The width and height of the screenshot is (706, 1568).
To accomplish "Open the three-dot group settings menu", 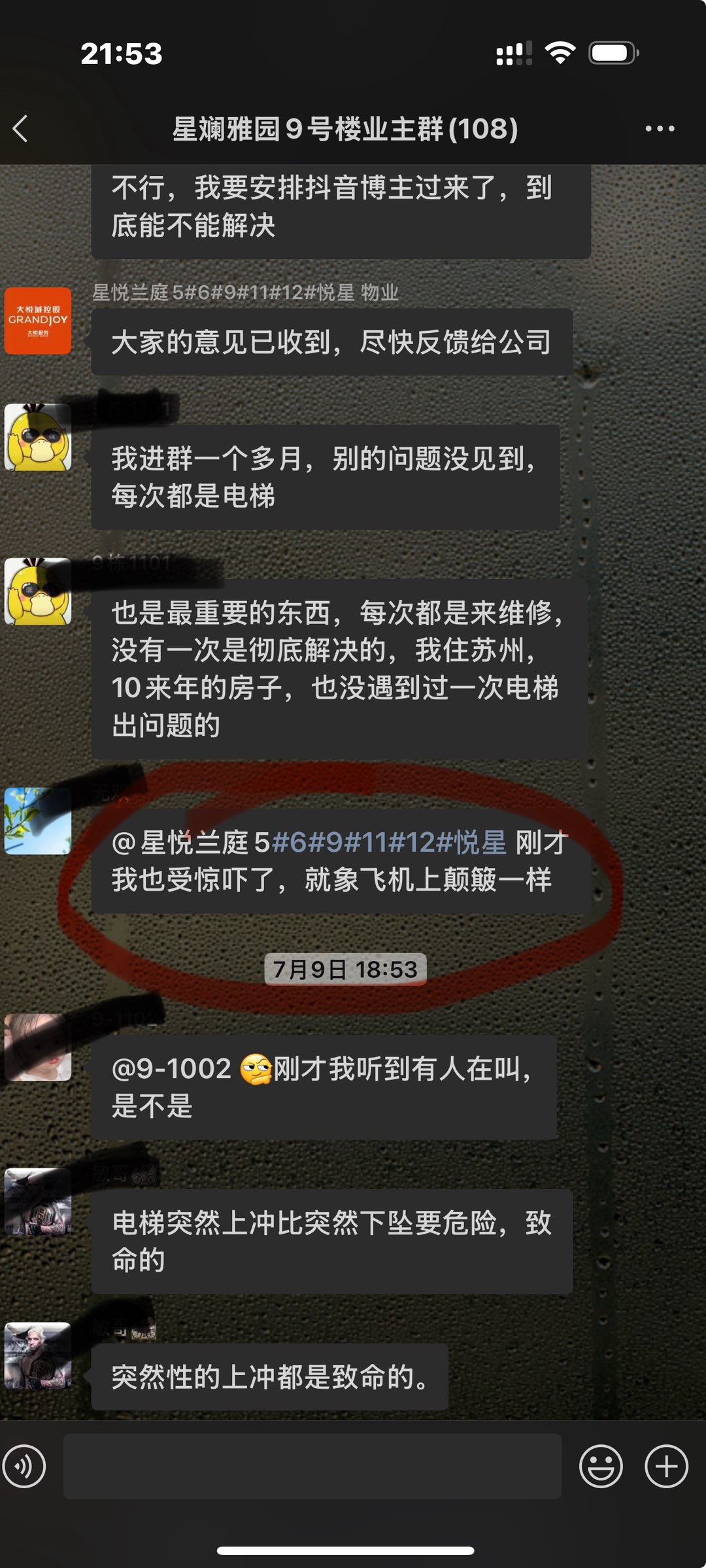I will pyautogui.click(x=660, y=129).
